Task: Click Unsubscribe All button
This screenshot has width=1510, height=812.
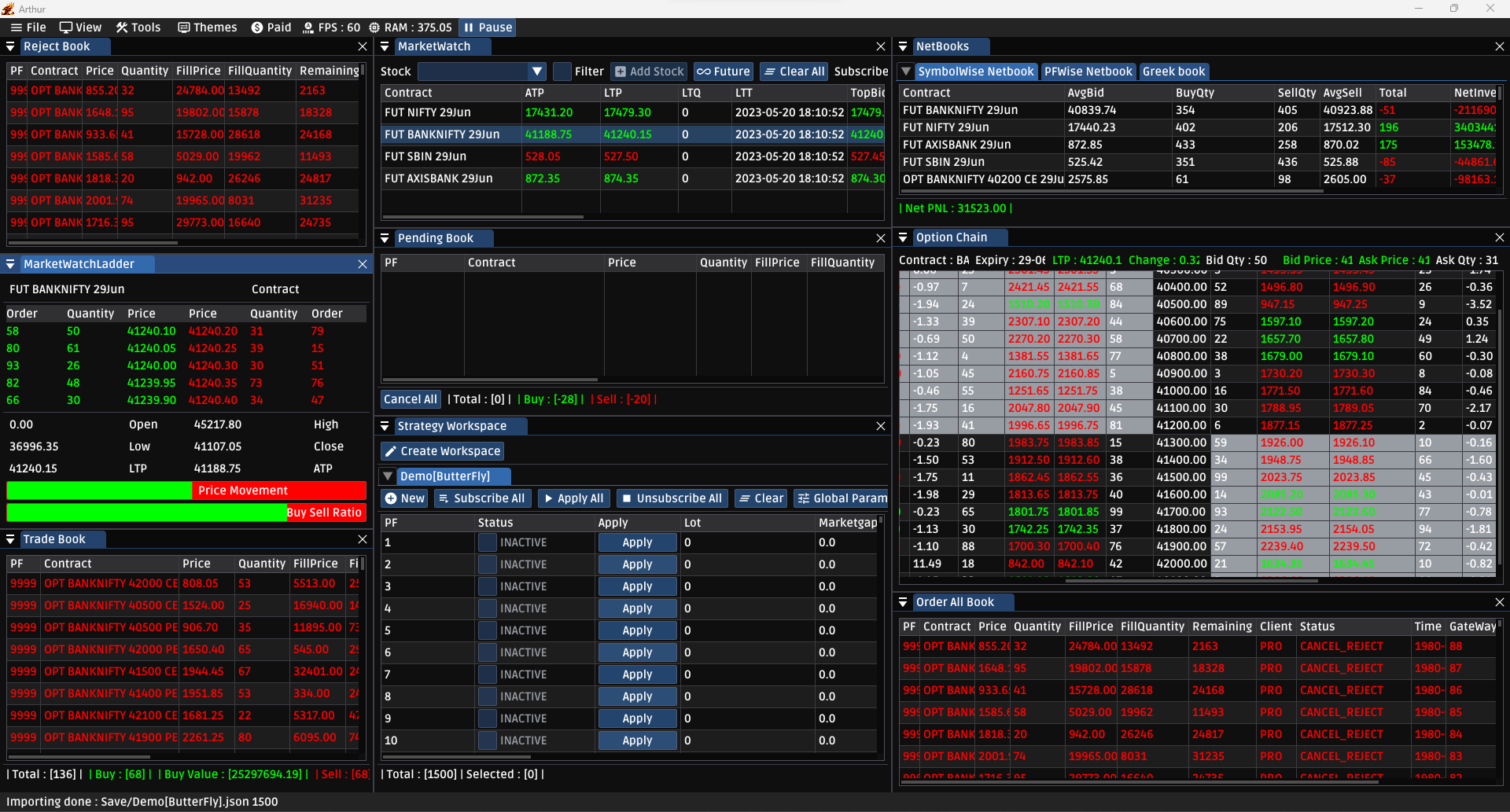Action: (x=672, y=498)
